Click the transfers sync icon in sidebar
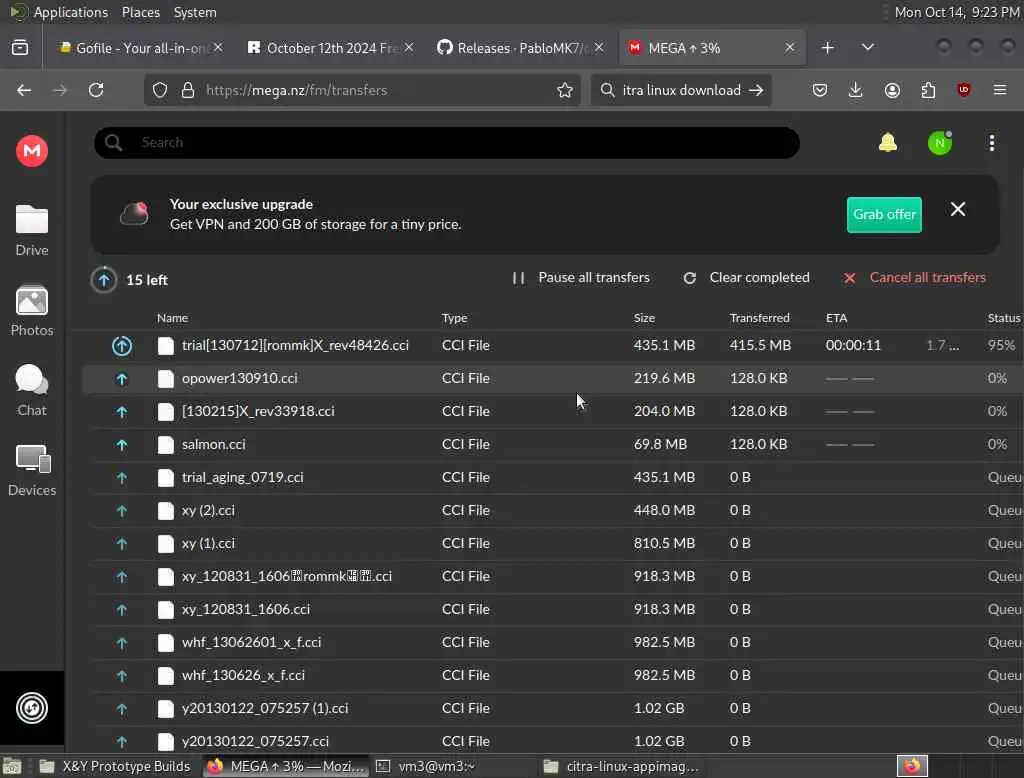This screenshot has width=1024, height=778. pos(31,707)
